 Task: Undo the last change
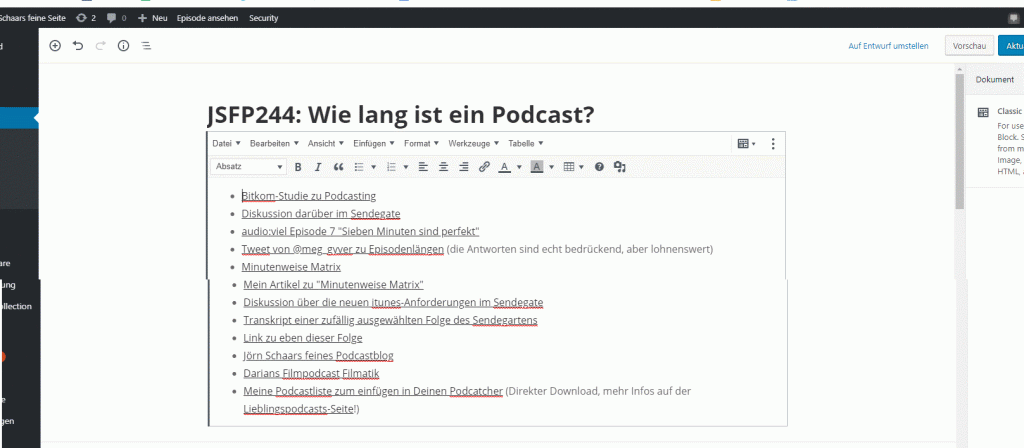78,46
